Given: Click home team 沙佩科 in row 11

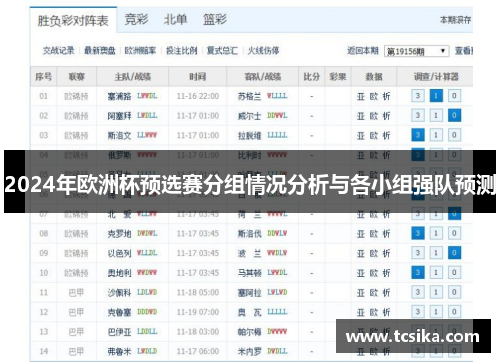Looking at the screenshot, I should click(119, 293).
